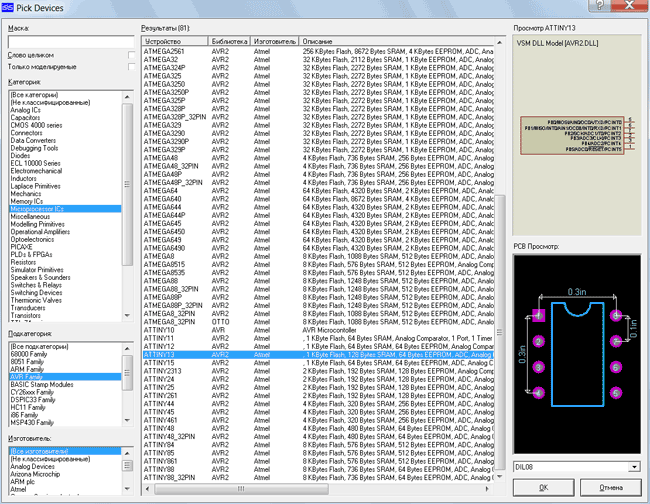Sort by the Библиотека column header

pyautogui.click(x=229, y=41)
